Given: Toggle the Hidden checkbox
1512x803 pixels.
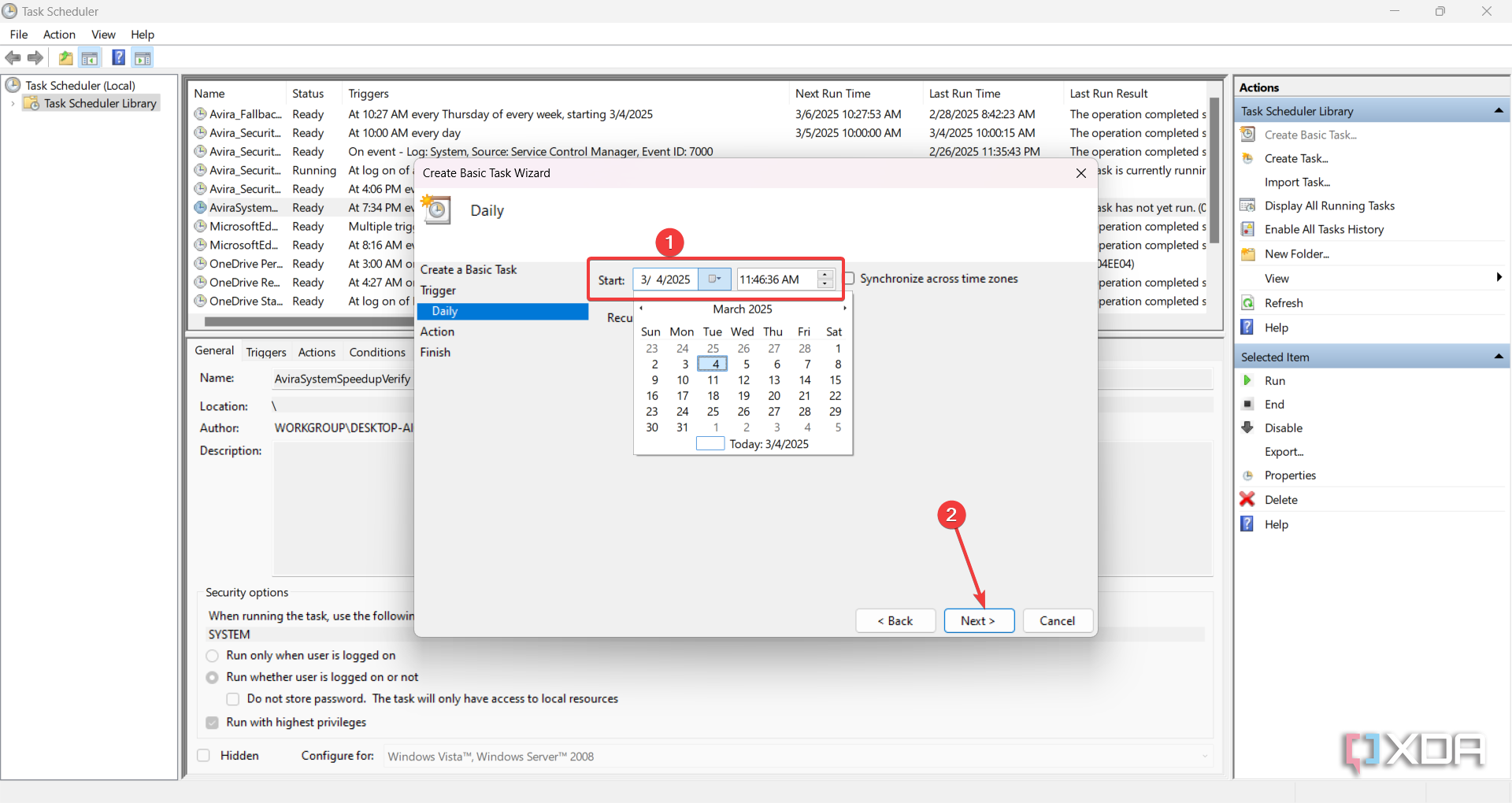Looking at the screenshot, I should click(204, 756).
